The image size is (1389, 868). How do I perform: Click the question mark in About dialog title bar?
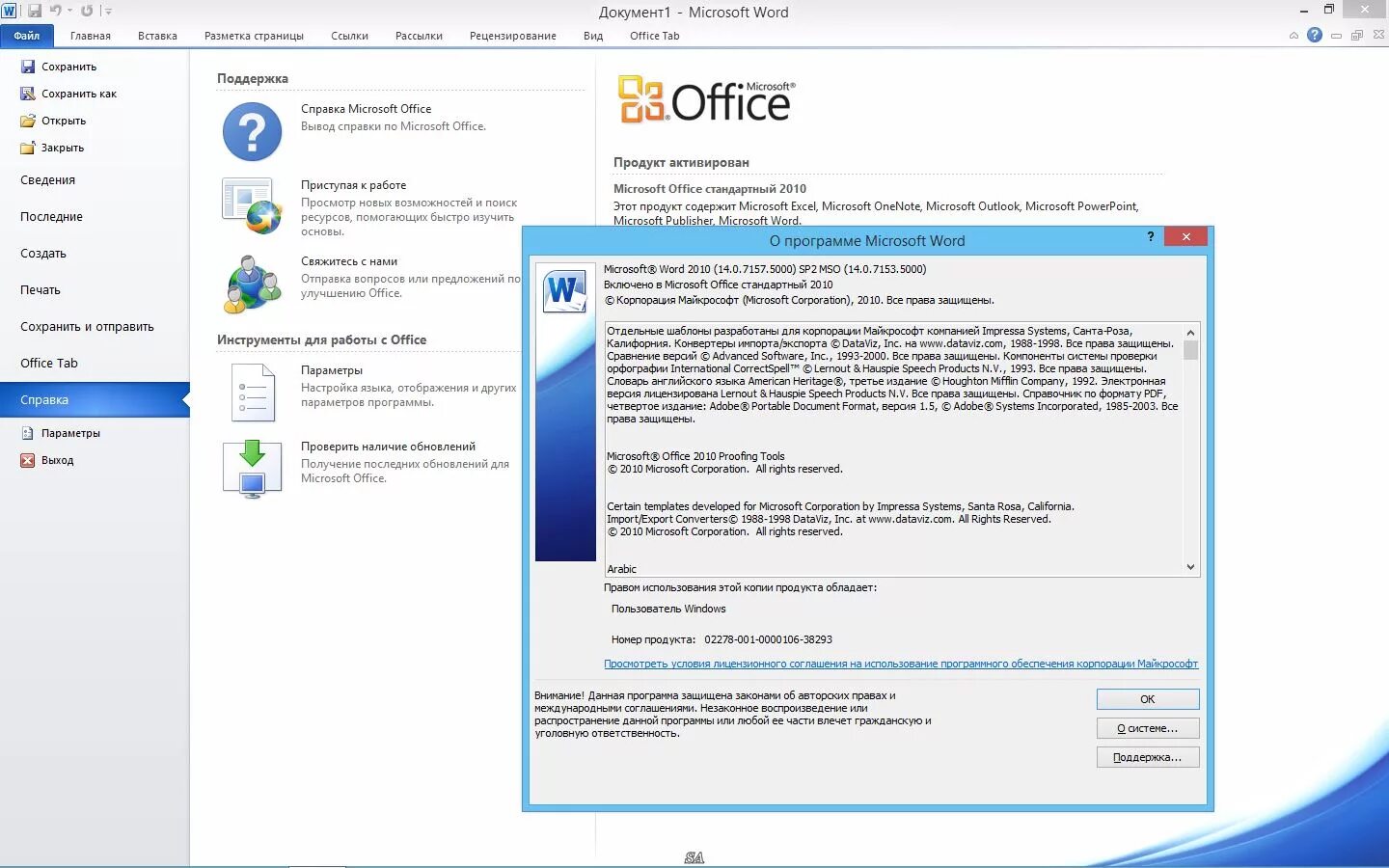(x=1150, y=237)
